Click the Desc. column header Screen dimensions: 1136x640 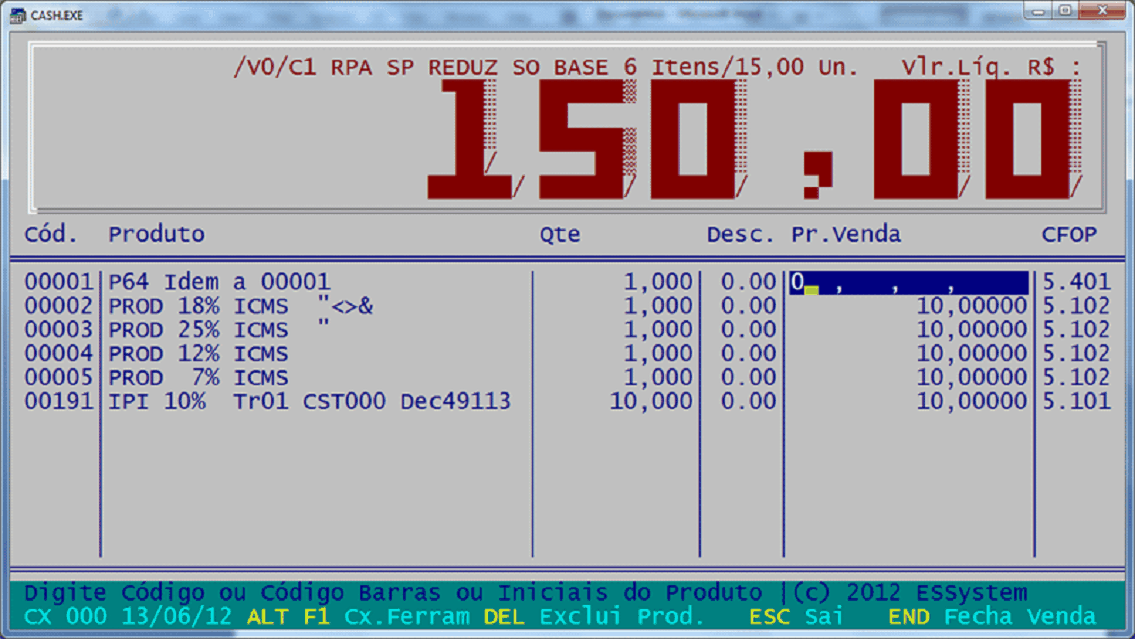pyautogui.click(x=740, y=235)
